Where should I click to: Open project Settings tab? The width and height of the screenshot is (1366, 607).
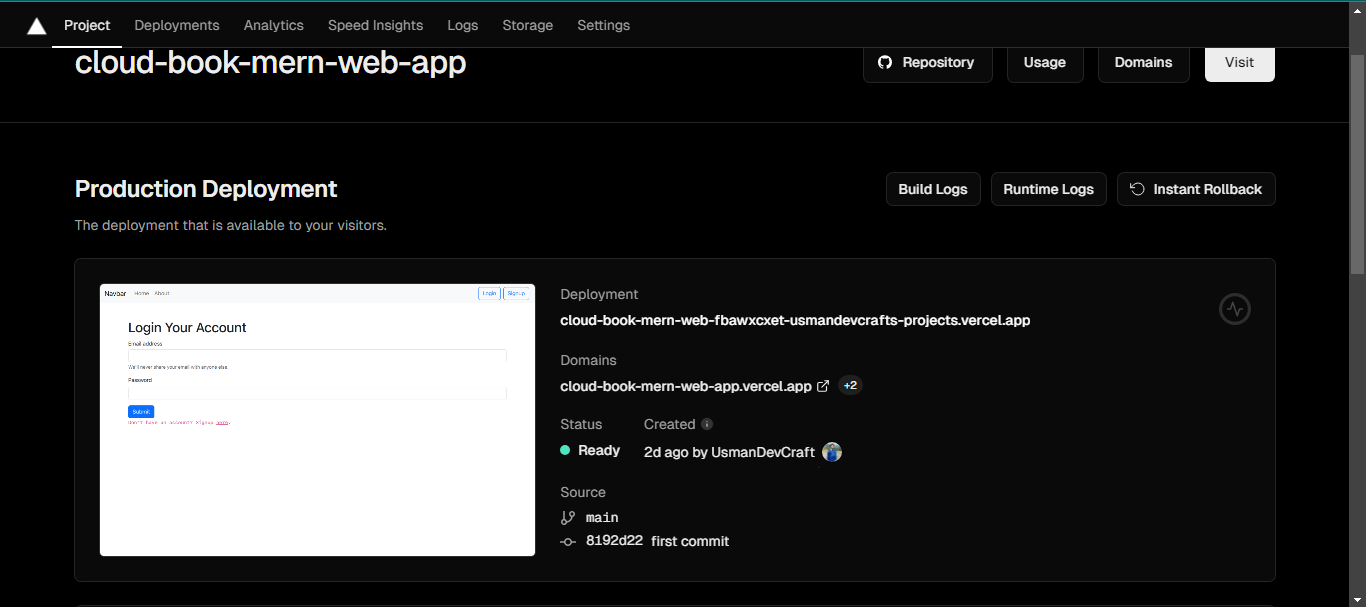click(603, 25)
